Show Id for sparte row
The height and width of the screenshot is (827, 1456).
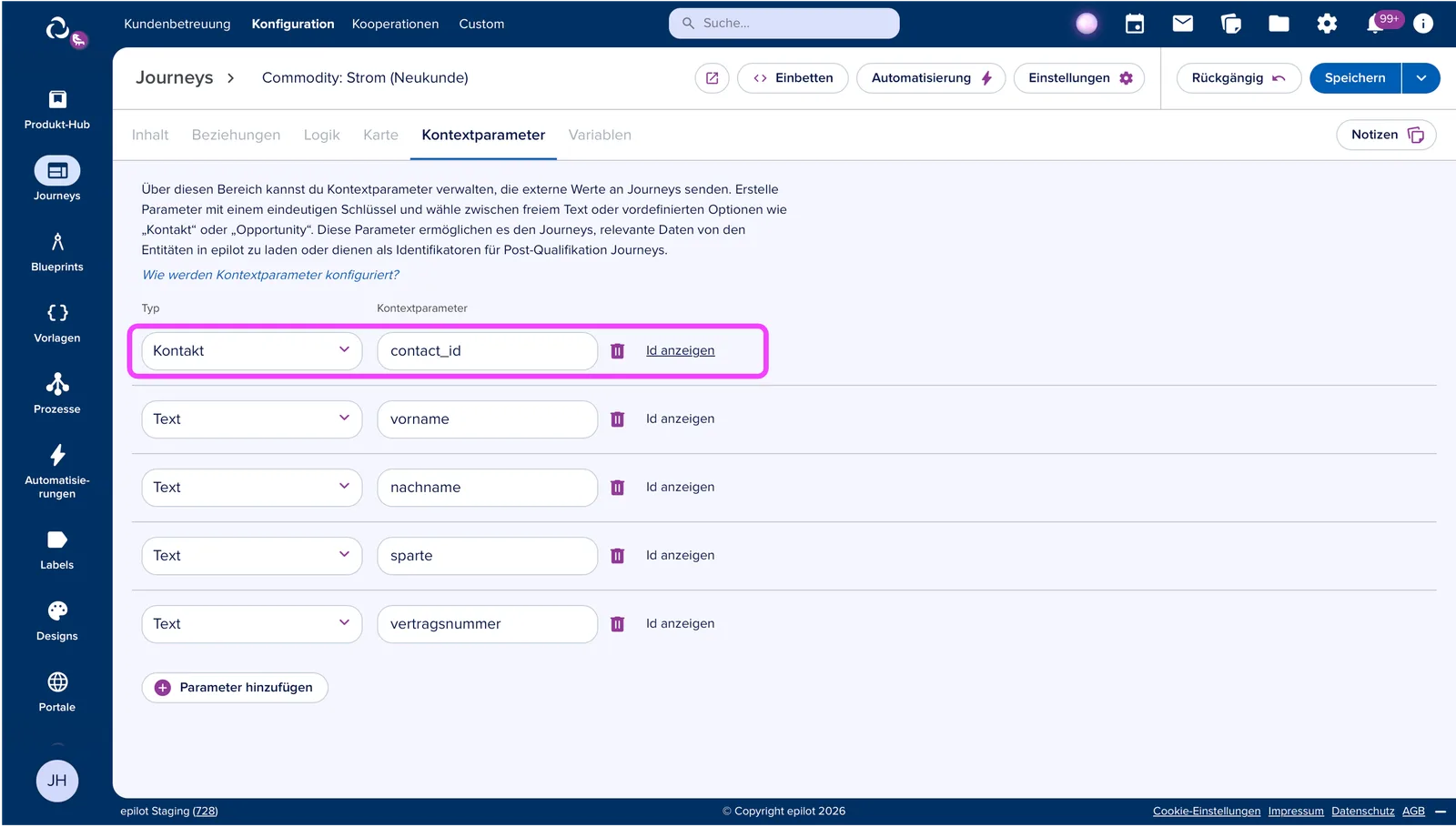tap(680, 556)
